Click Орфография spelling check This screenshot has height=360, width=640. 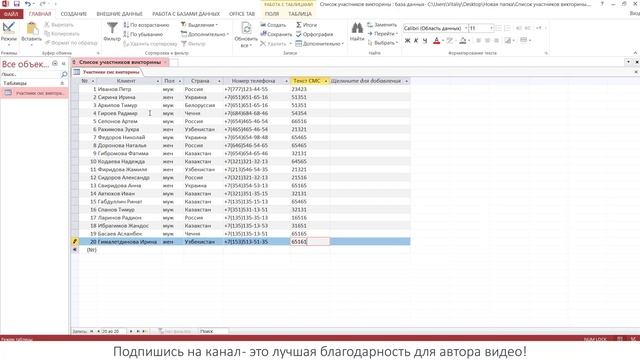[x=314, y=34]
